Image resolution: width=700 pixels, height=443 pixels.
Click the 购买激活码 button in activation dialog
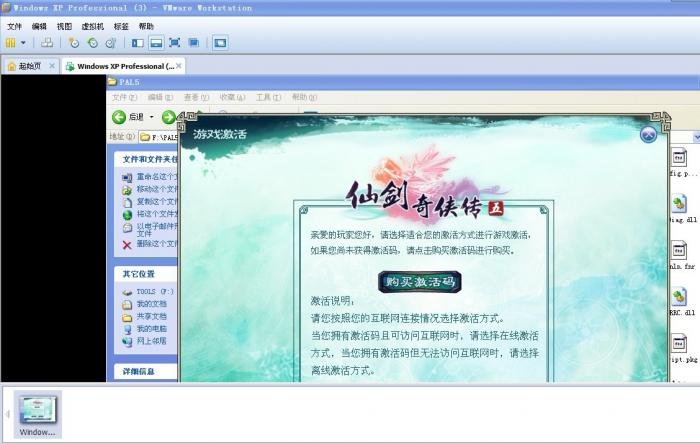point(420,282)
